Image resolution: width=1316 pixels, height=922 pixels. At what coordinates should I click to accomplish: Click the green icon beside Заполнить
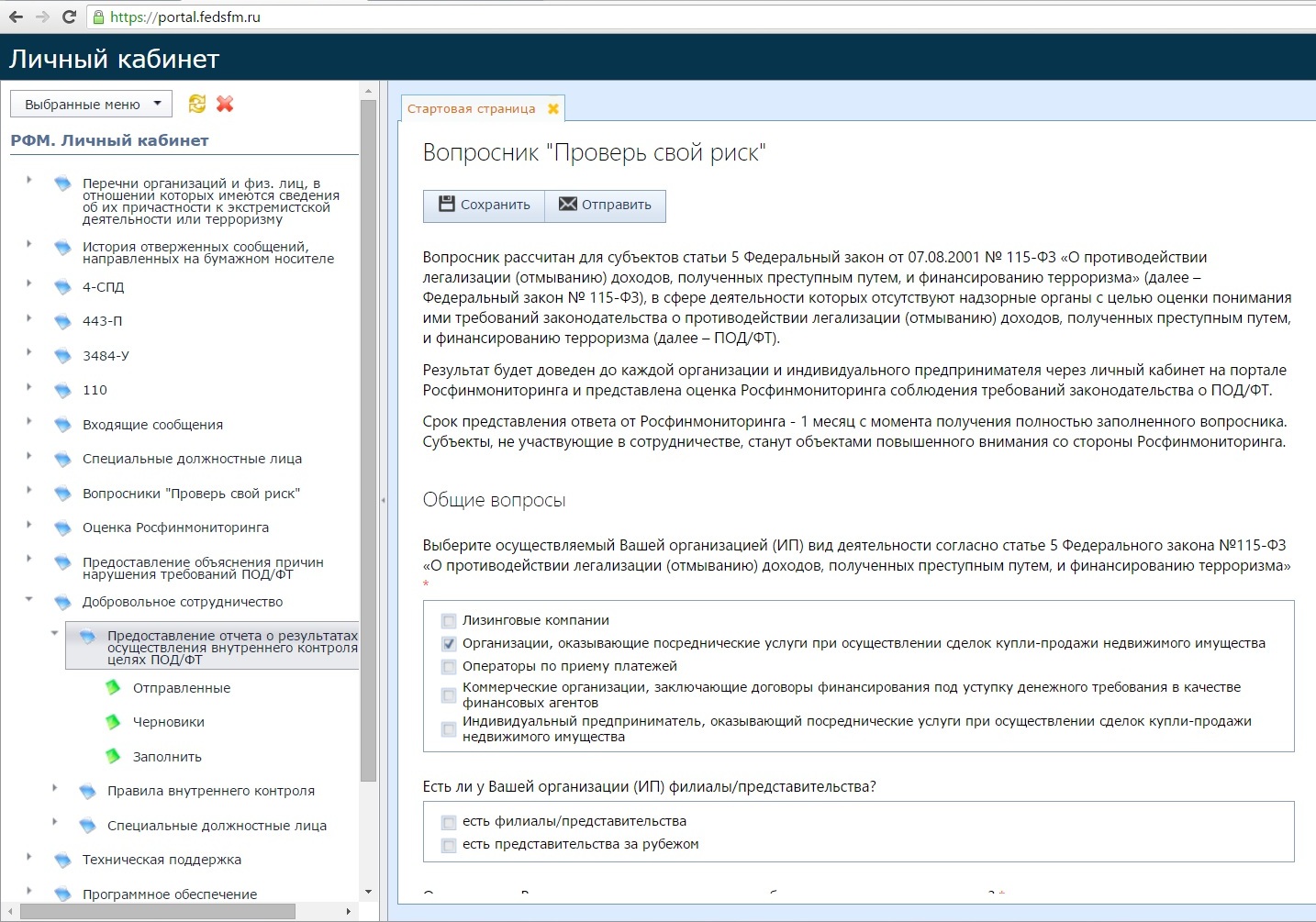(x=113, y=756)
